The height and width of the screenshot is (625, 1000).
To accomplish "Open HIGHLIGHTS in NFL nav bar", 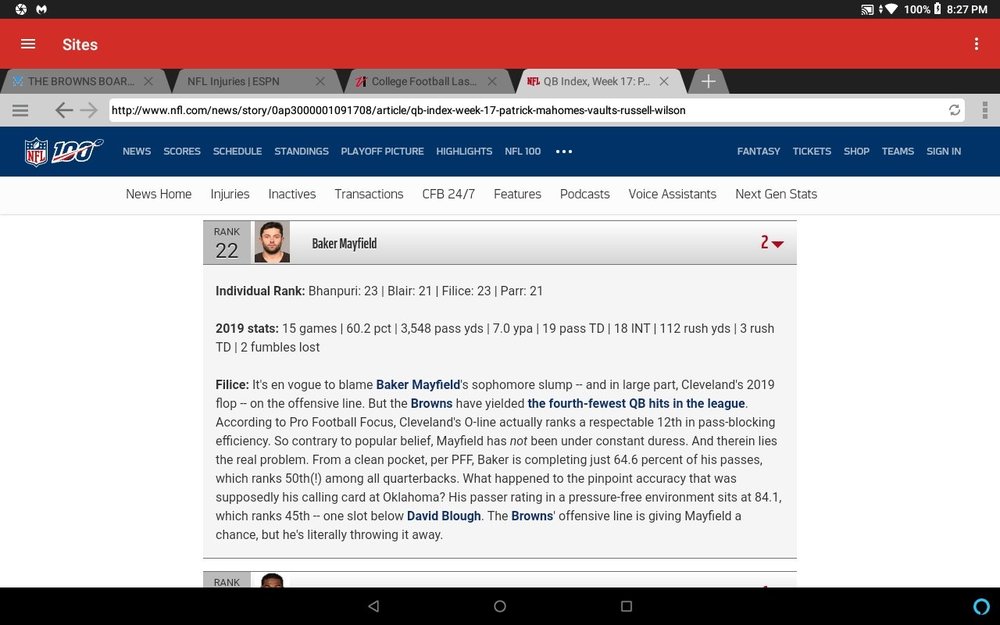I will coord(464,152).
